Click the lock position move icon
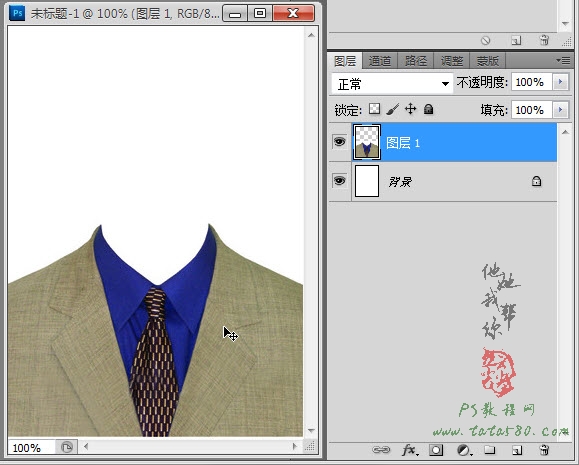 click(410, 109)
